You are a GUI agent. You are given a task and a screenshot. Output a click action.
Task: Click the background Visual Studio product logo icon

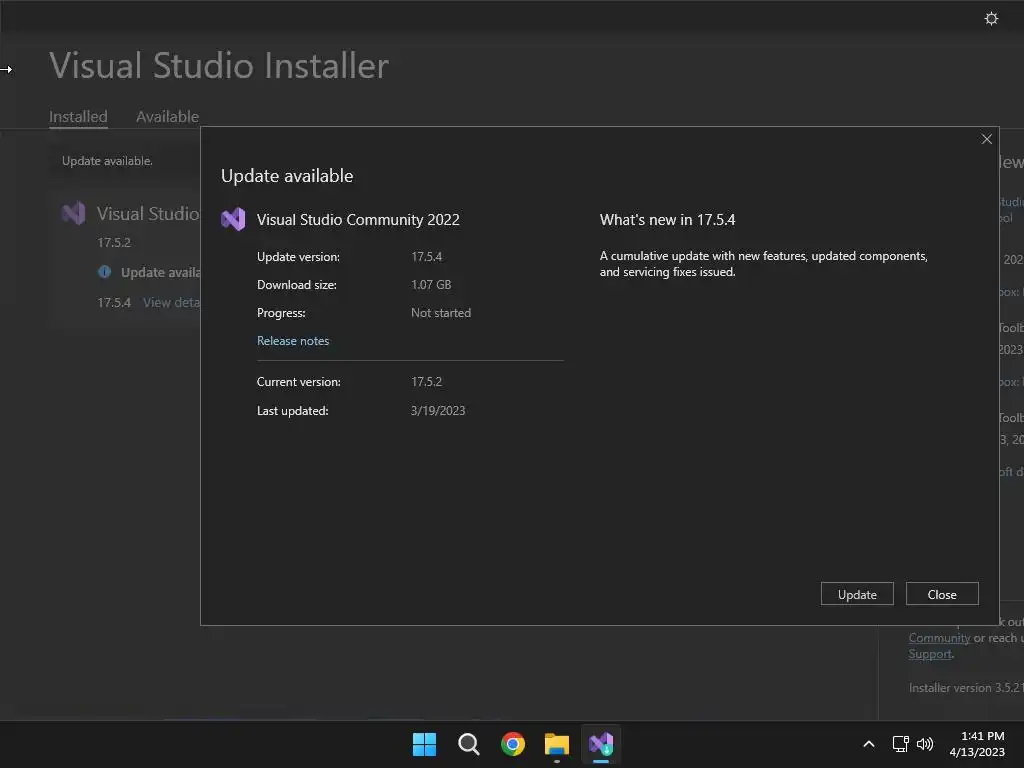(74, 214)
